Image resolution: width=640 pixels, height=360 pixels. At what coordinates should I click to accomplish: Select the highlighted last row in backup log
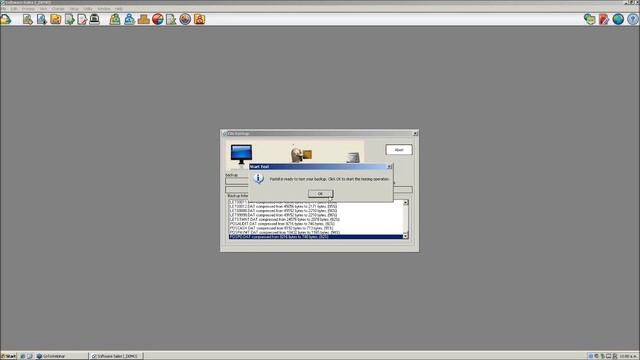(316, 237)
